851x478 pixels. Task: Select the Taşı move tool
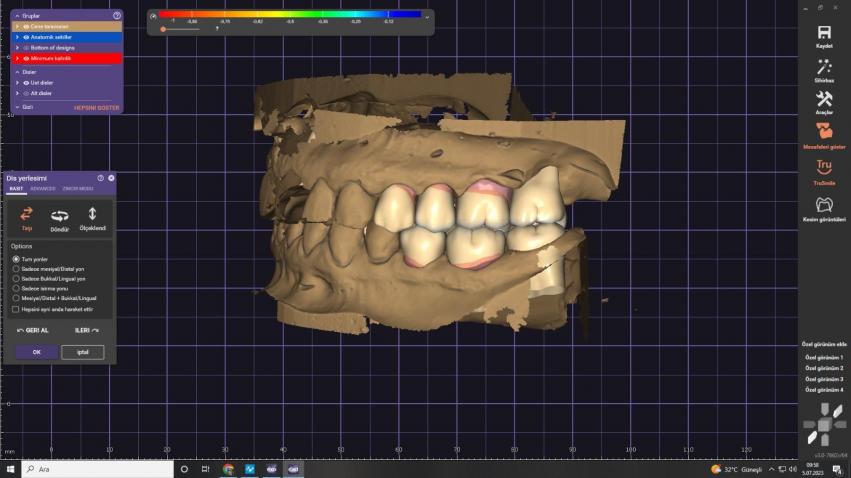27,214
